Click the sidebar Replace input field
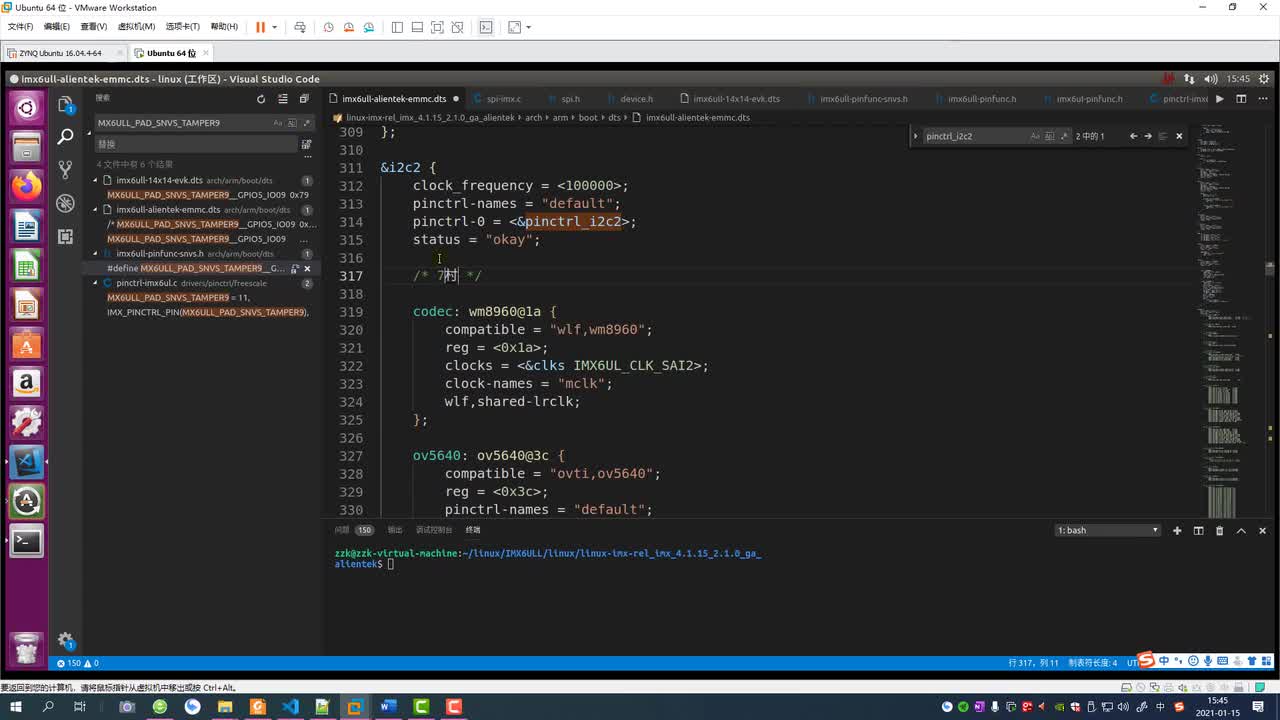Screen dimensions: 1280x720 [x=196, y=144]
